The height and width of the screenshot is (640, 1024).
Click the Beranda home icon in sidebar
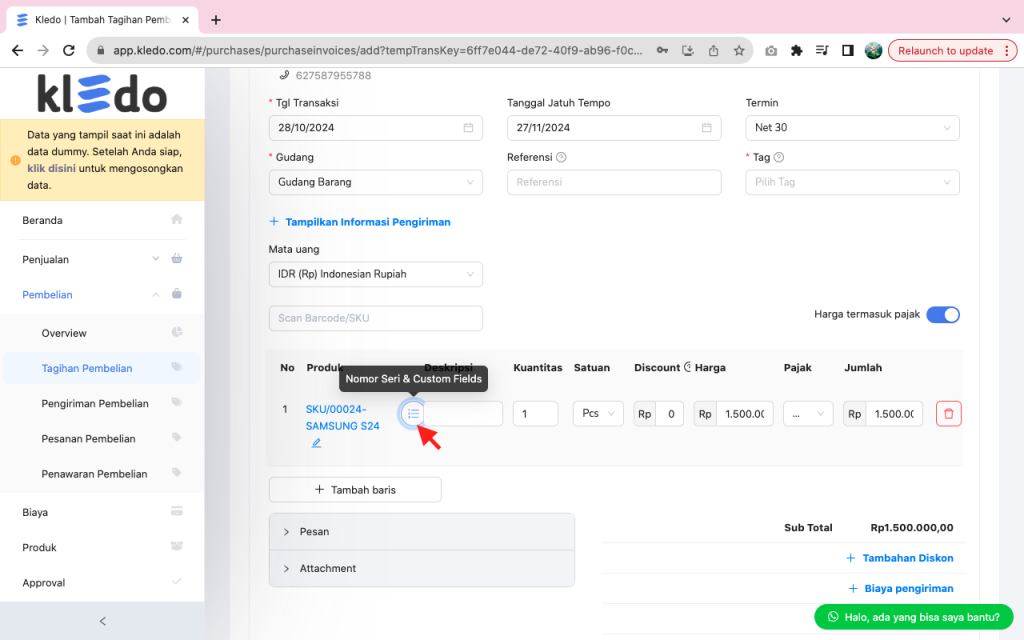(x=176, y=219)
